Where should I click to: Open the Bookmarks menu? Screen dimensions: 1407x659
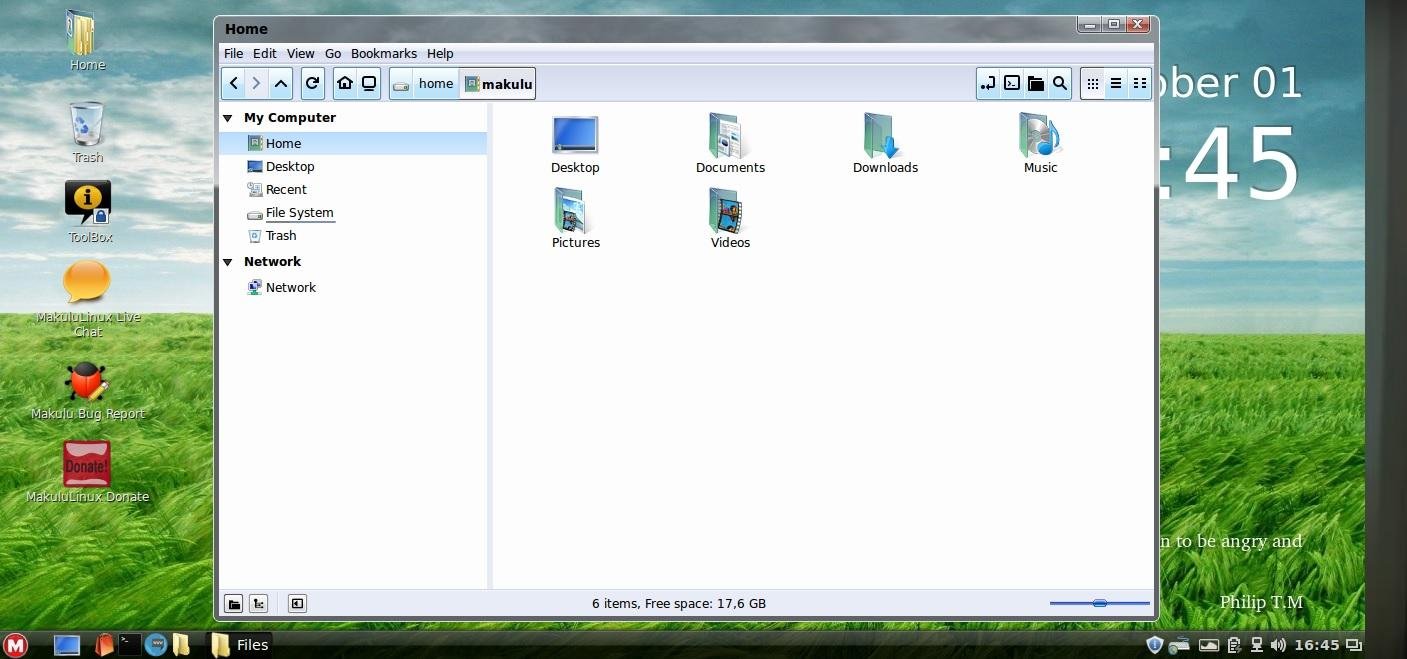[x=384, y=53]
